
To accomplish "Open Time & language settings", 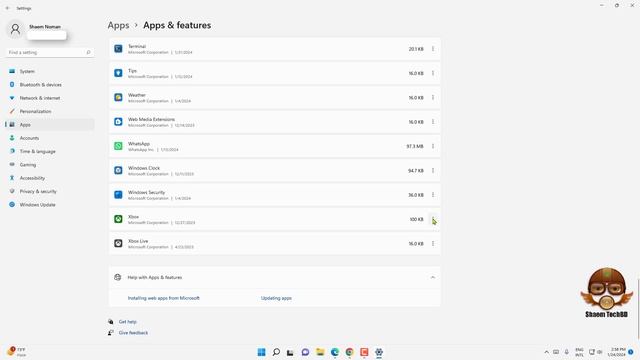I will (50, 151).
